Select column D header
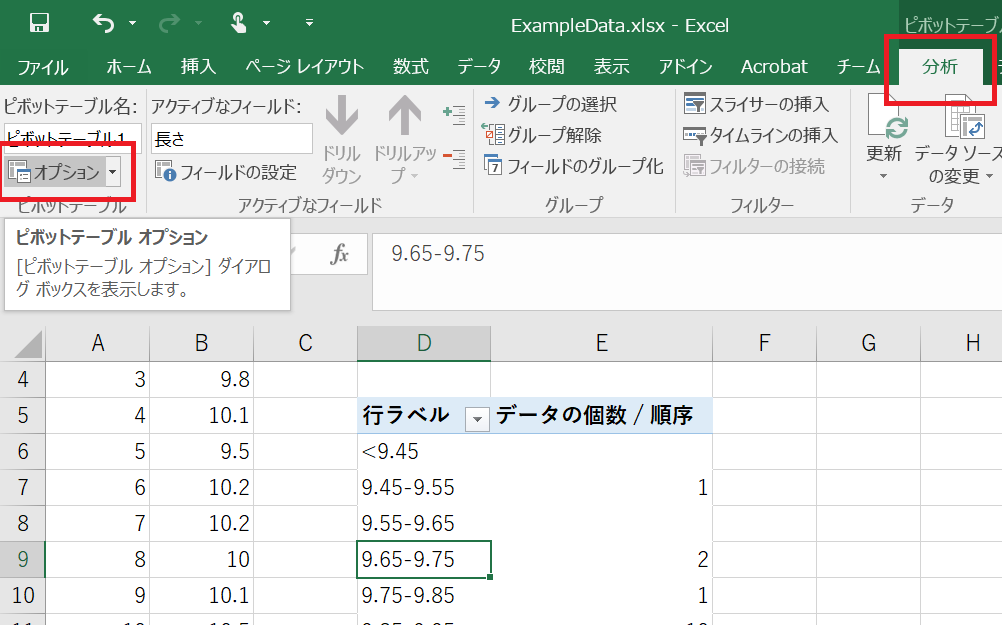The width and height of the screenshot is (1002, 625). point(424,344)
